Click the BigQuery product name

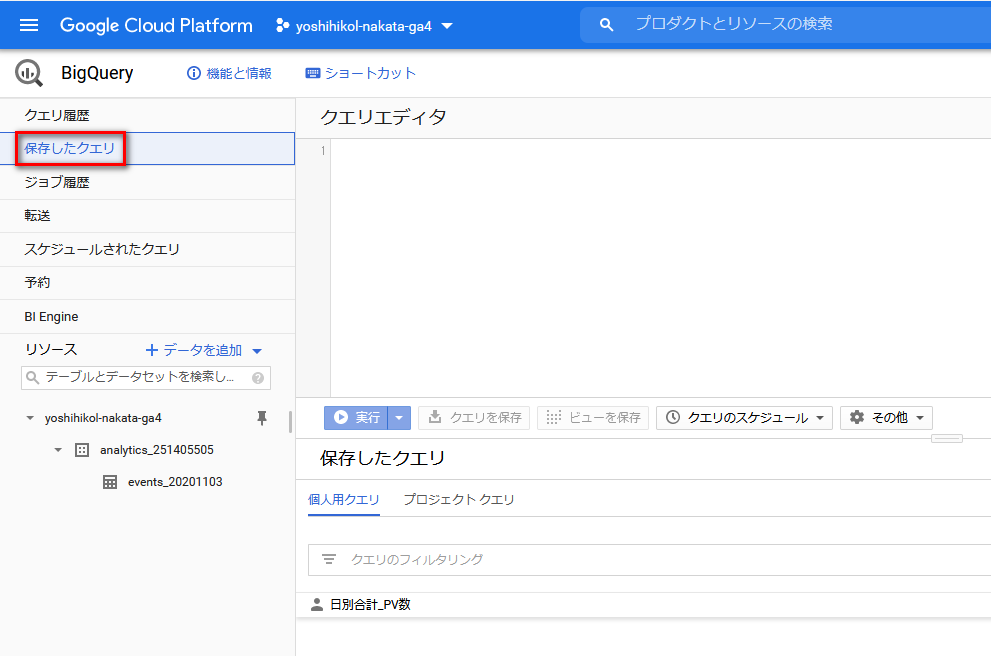(97, 73)
